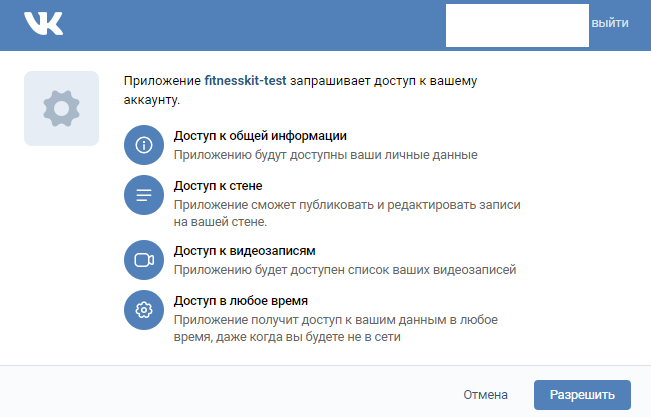Select heading Доступ в любое время

241,301
